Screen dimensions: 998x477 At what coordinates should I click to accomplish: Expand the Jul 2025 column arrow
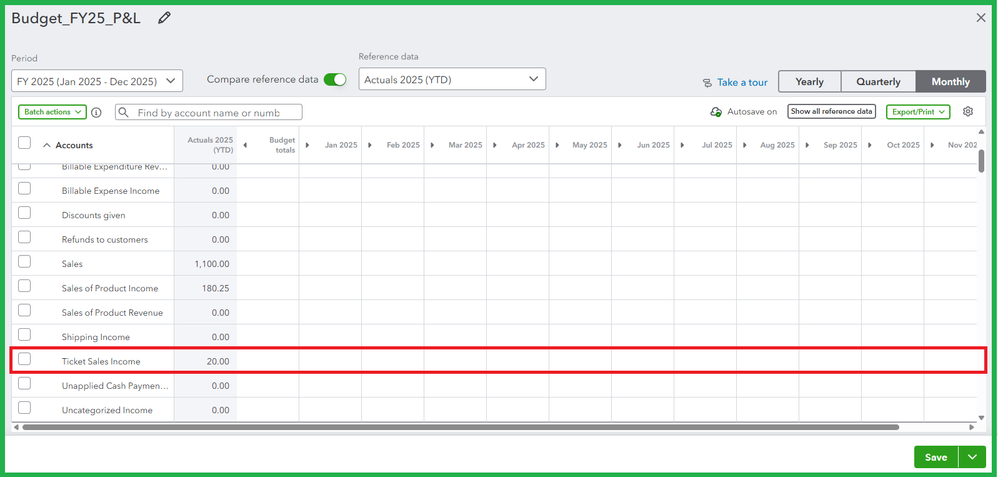pyautogui.click(x=682, y=145)
